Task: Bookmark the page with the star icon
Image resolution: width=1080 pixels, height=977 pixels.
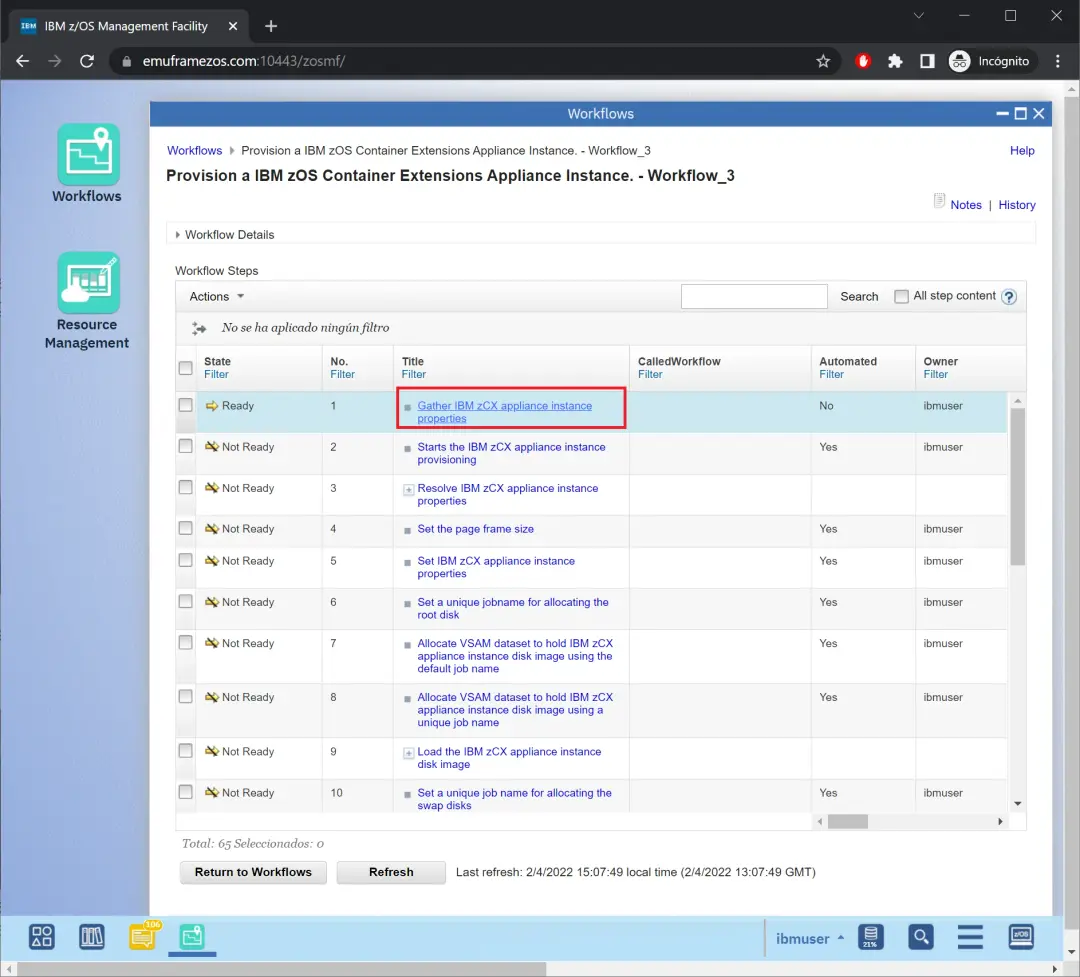Action: coord(823,61)
